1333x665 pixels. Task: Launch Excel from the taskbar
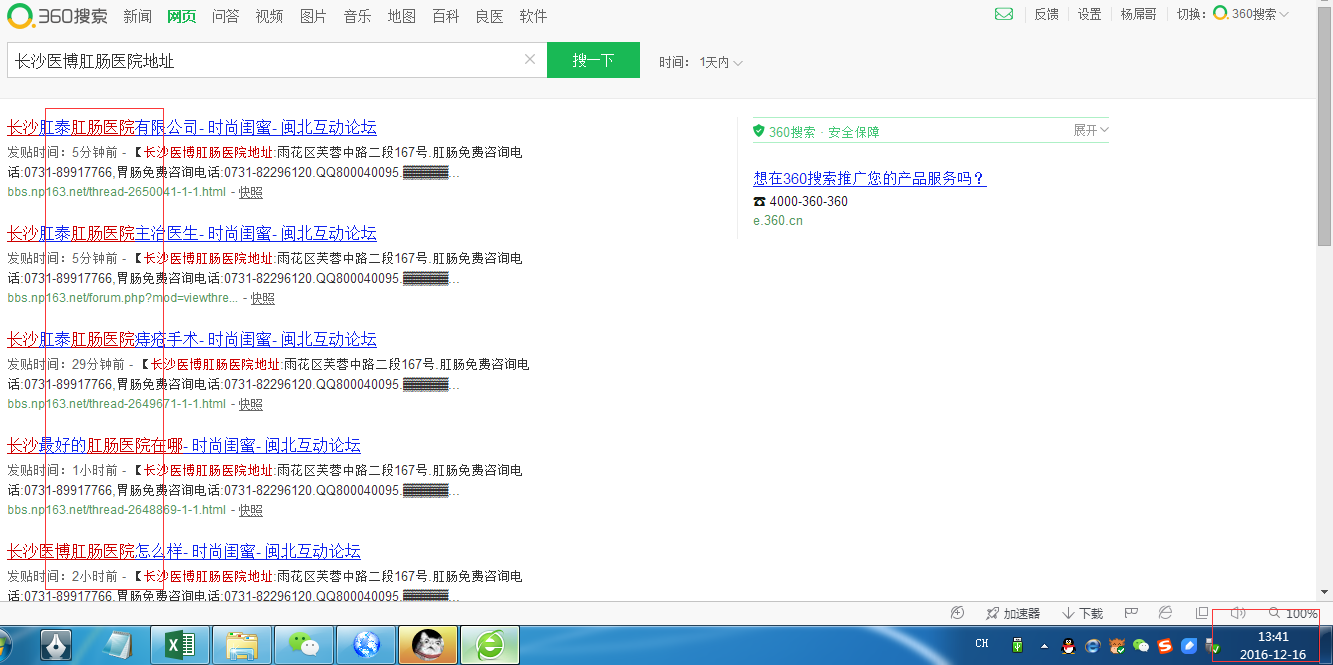(x=179, y=645)
